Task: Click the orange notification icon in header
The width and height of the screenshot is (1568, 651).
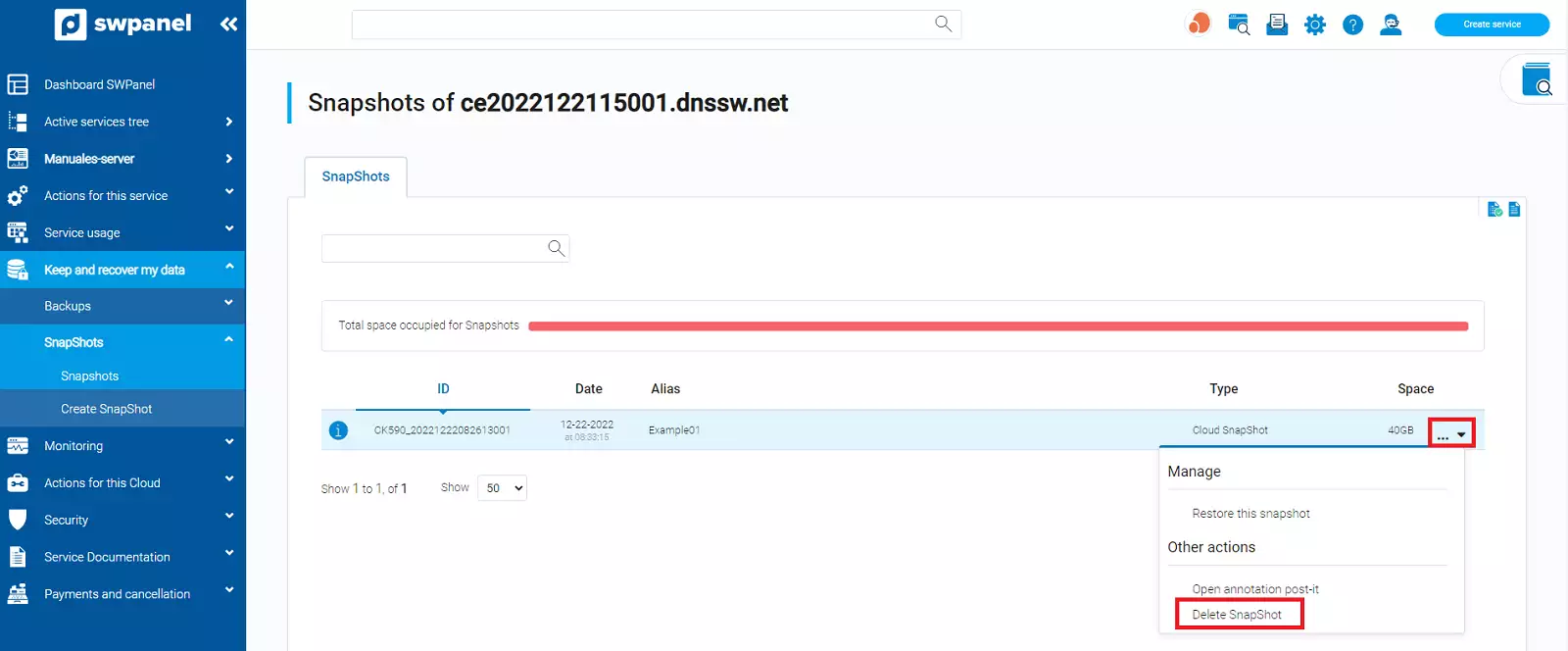Action: pos(1199,24)
